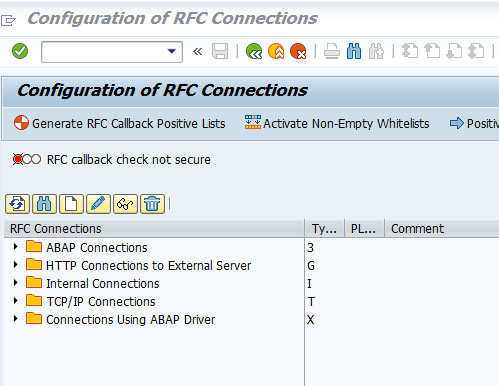Expand the ABAP Connections folder
This screenshot has height=386, width=499.
[x=15, y=247]
